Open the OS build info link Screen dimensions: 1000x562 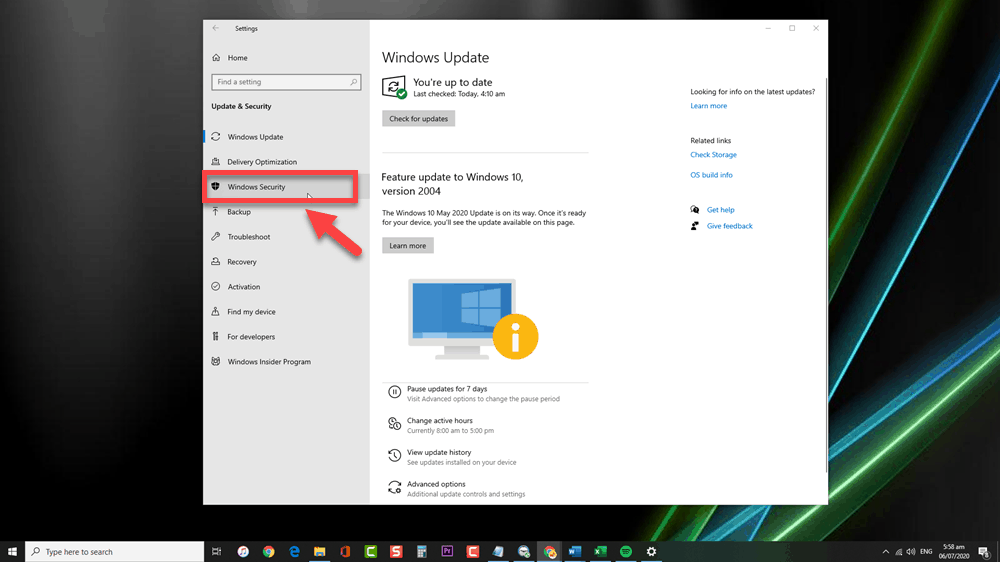(x=711, y=175)
